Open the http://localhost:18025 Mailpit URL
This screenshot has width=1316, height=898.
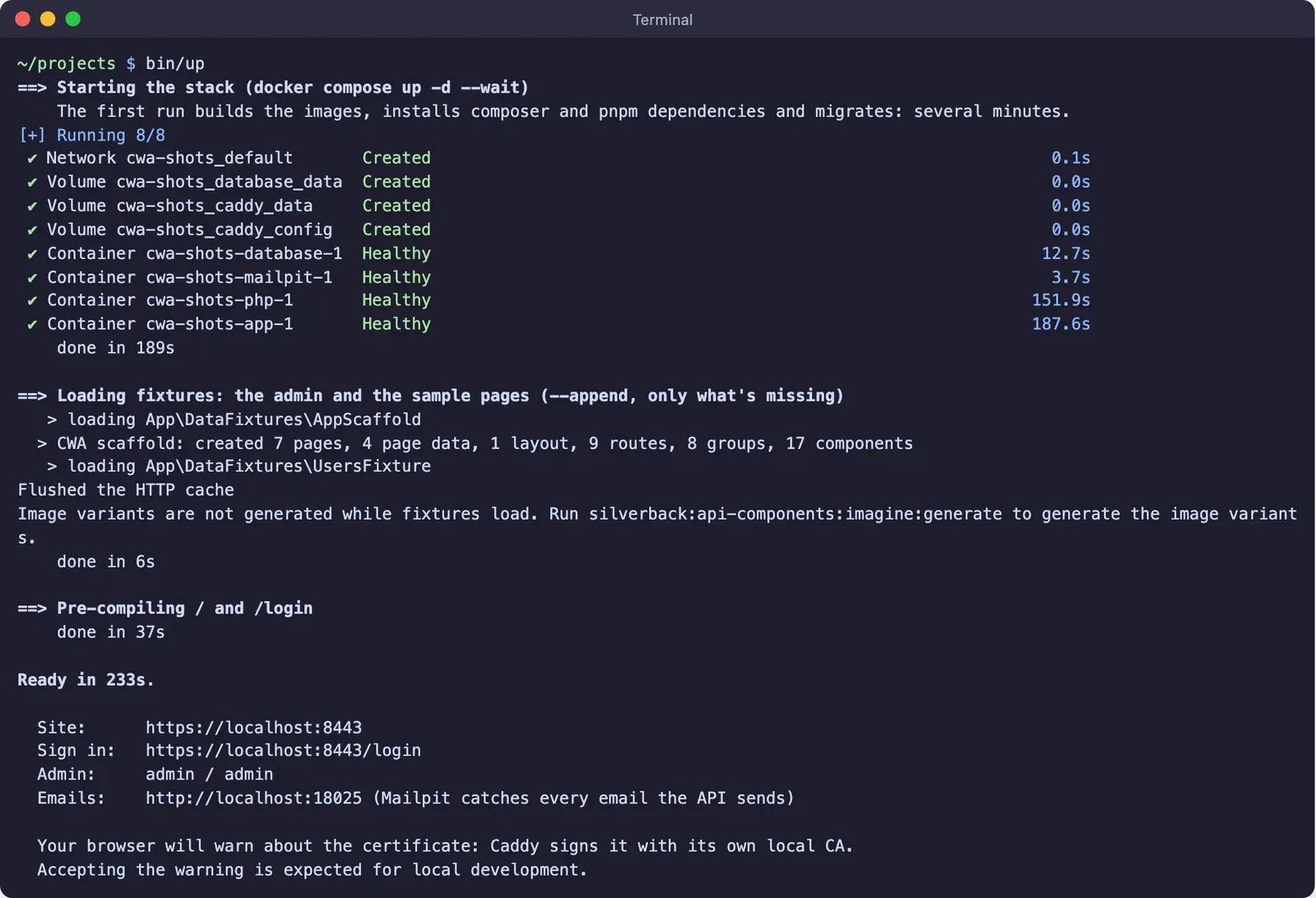(253, 798)
